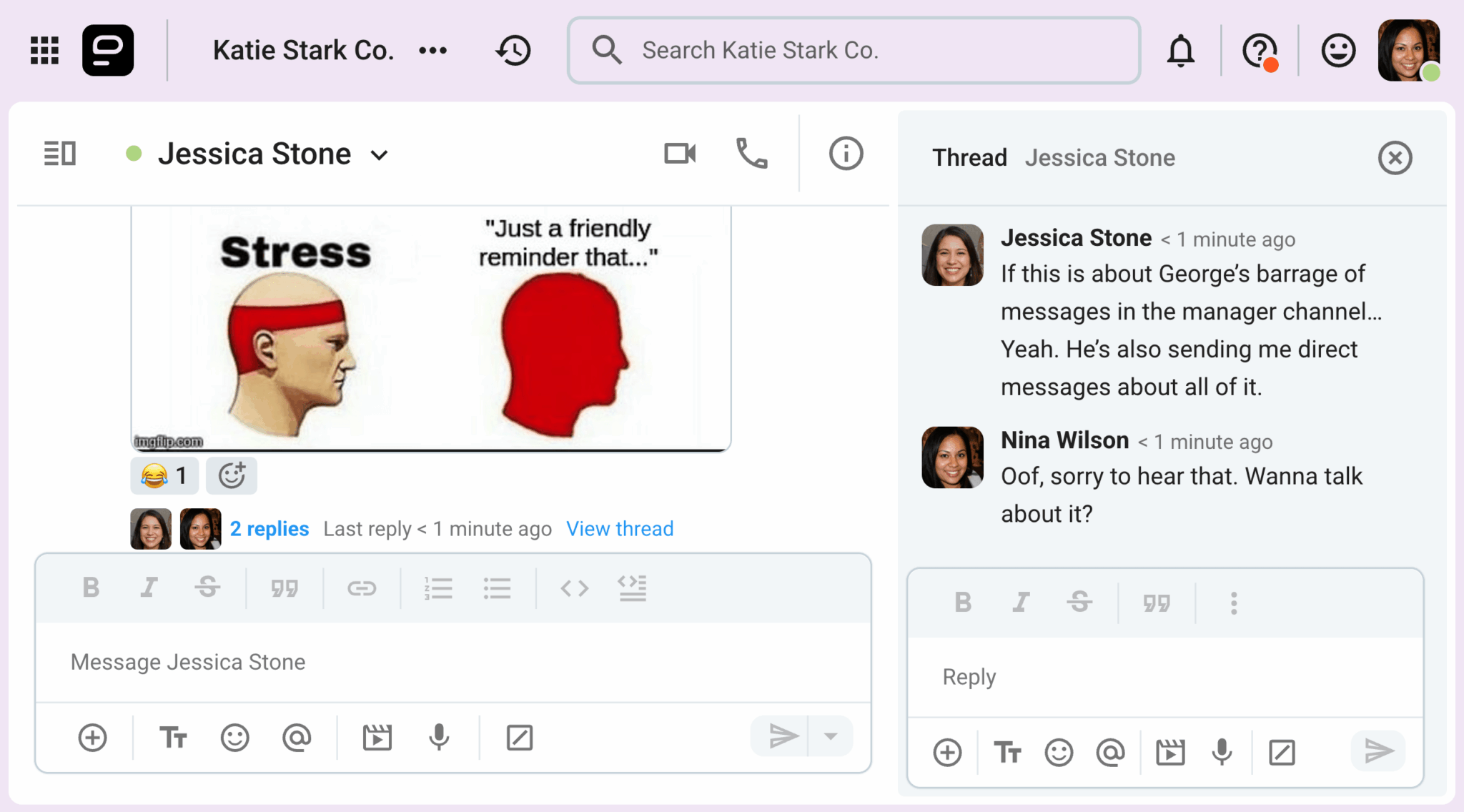The width and height of the screenshot is (1464, 812).
Task: Open the Stress meme image
Action: 431,329
